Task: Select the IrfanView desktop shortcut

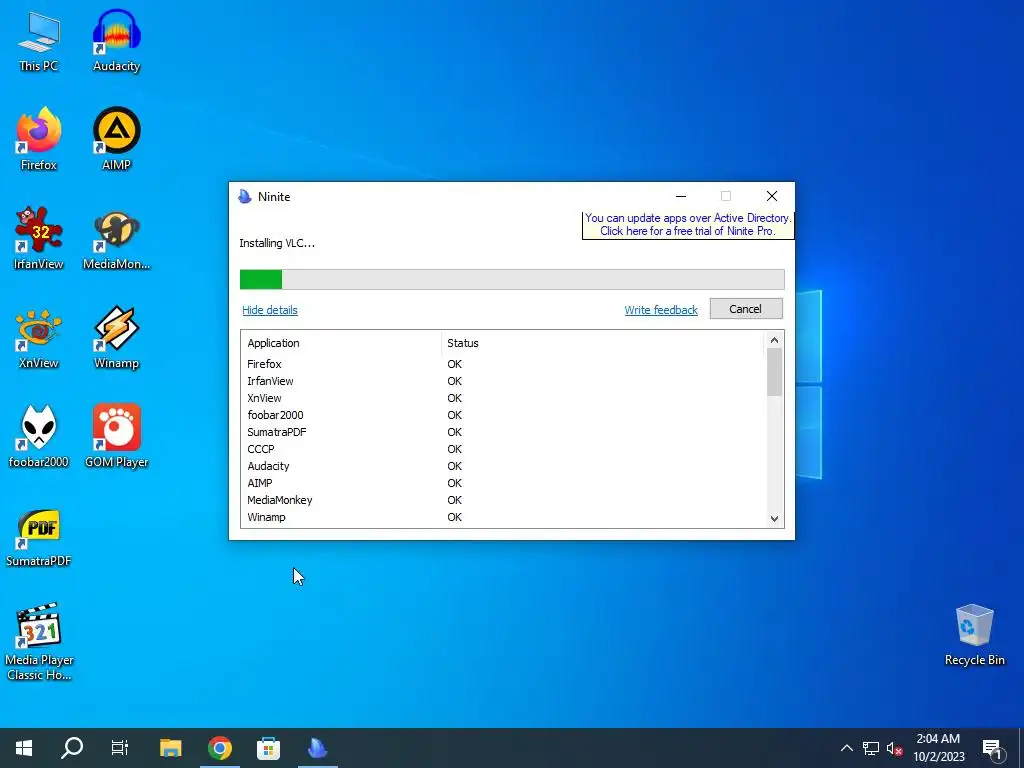Action: (x=39, y=239)
